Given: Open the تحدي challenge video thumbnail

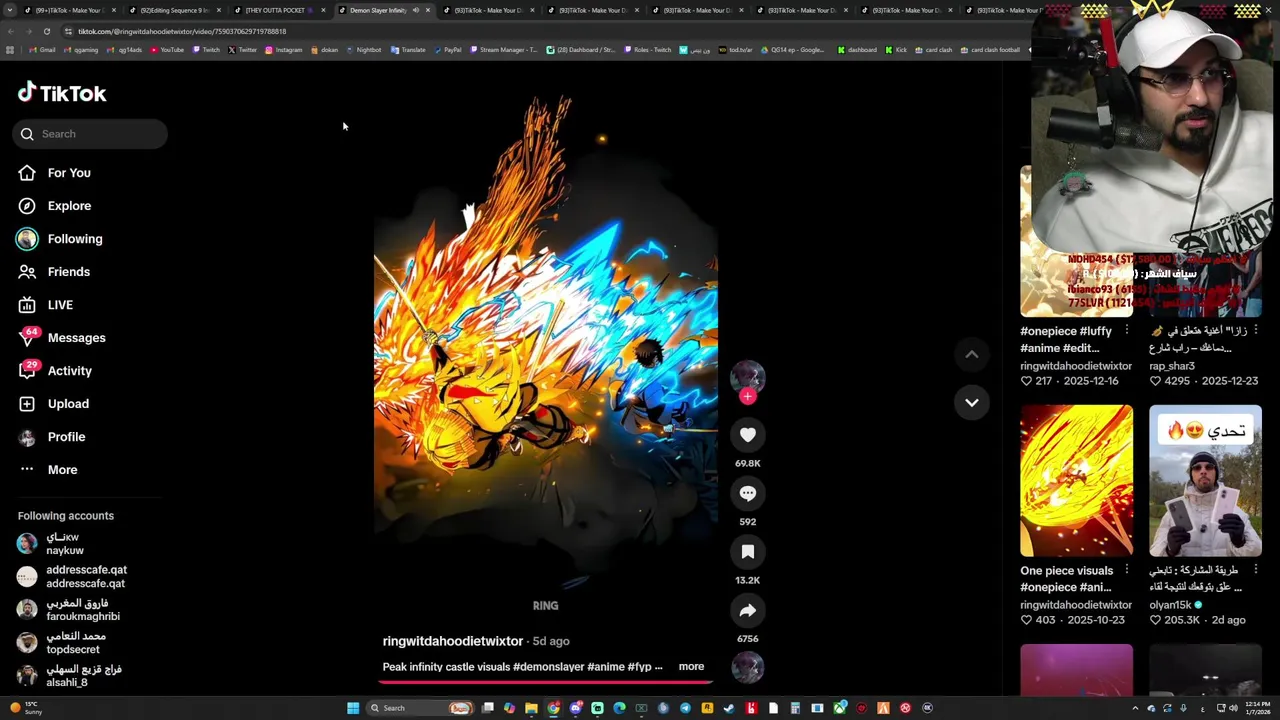Looking at the screenshot, I should pyautogui.click(x=1205, y=480).
